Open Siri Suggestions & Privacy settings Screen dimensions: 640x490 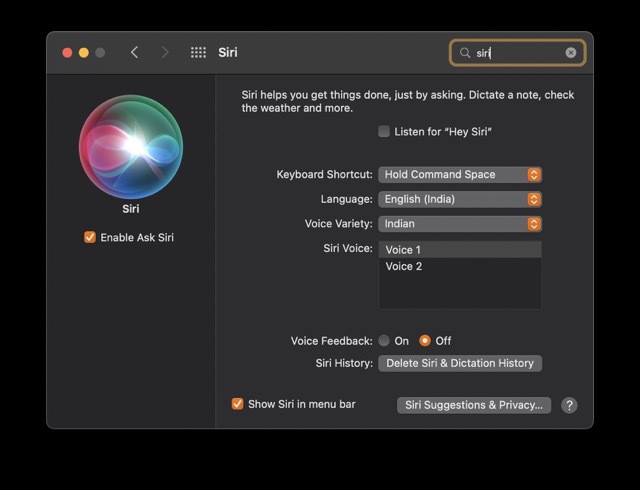point(474,405)
